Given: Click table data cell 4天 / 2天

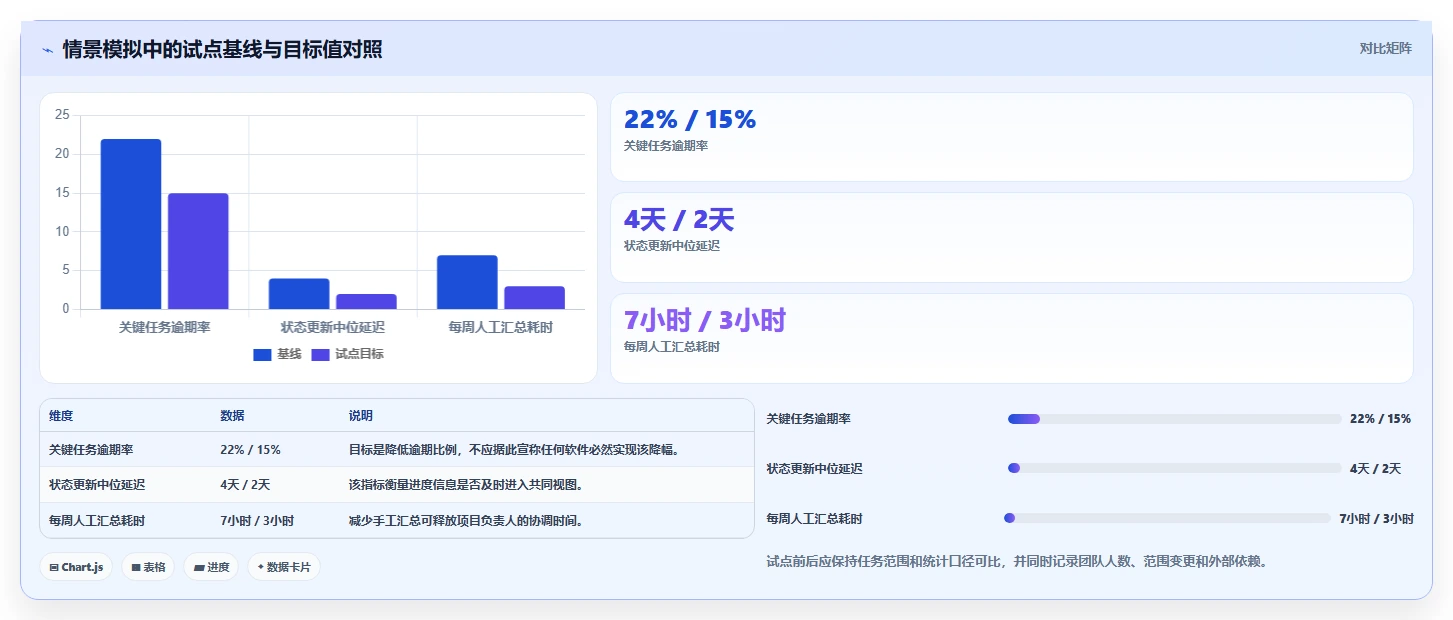Looking at the screenshot, I should (x=245, y=485).
